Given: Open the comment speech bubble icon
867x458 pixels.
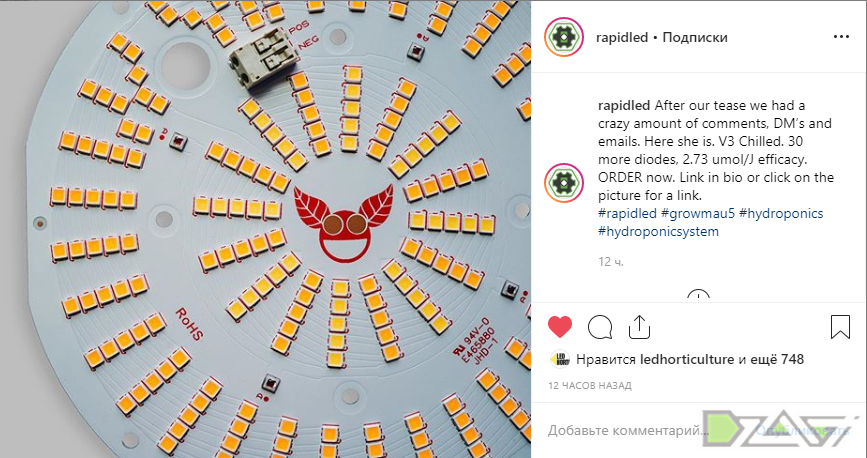Looking at the screenshot, I should click(x=600, y=327).
